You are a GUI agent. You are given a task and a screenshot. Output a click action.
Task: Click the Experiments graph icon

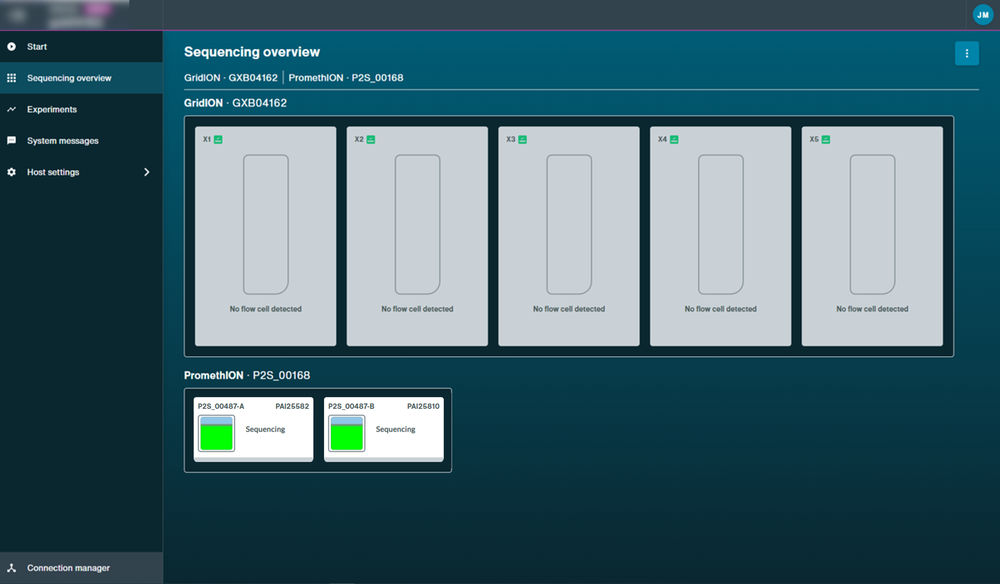tap(11, 109)
